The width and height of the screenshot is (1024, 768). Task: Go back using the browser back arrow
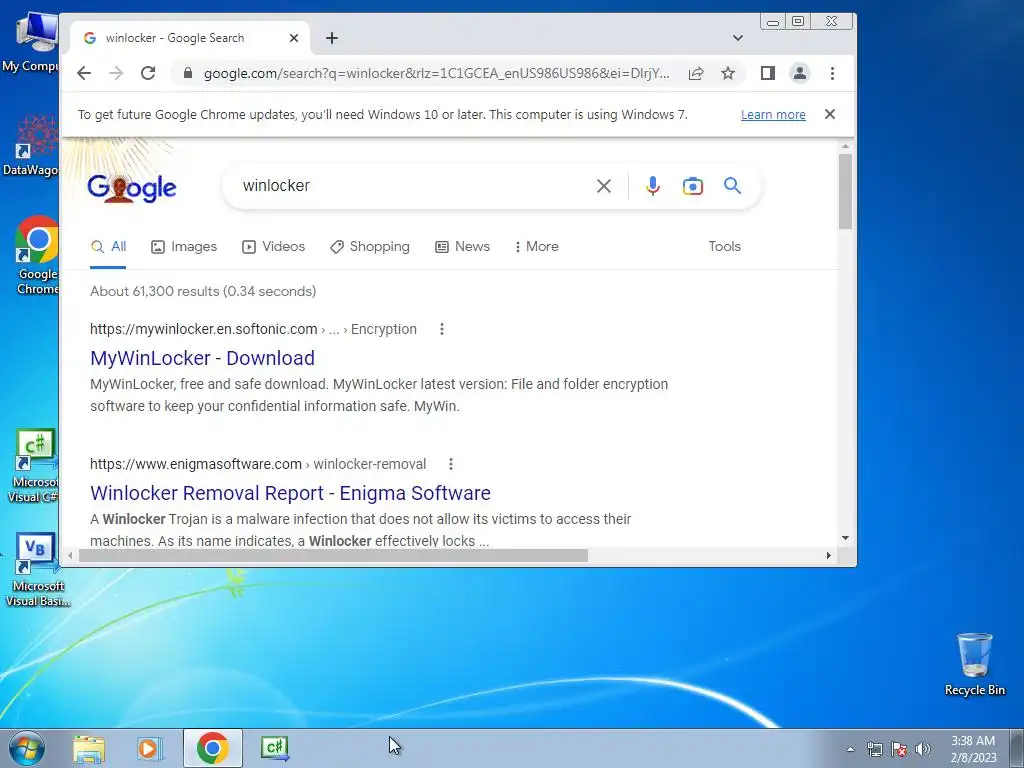[84, 73]
